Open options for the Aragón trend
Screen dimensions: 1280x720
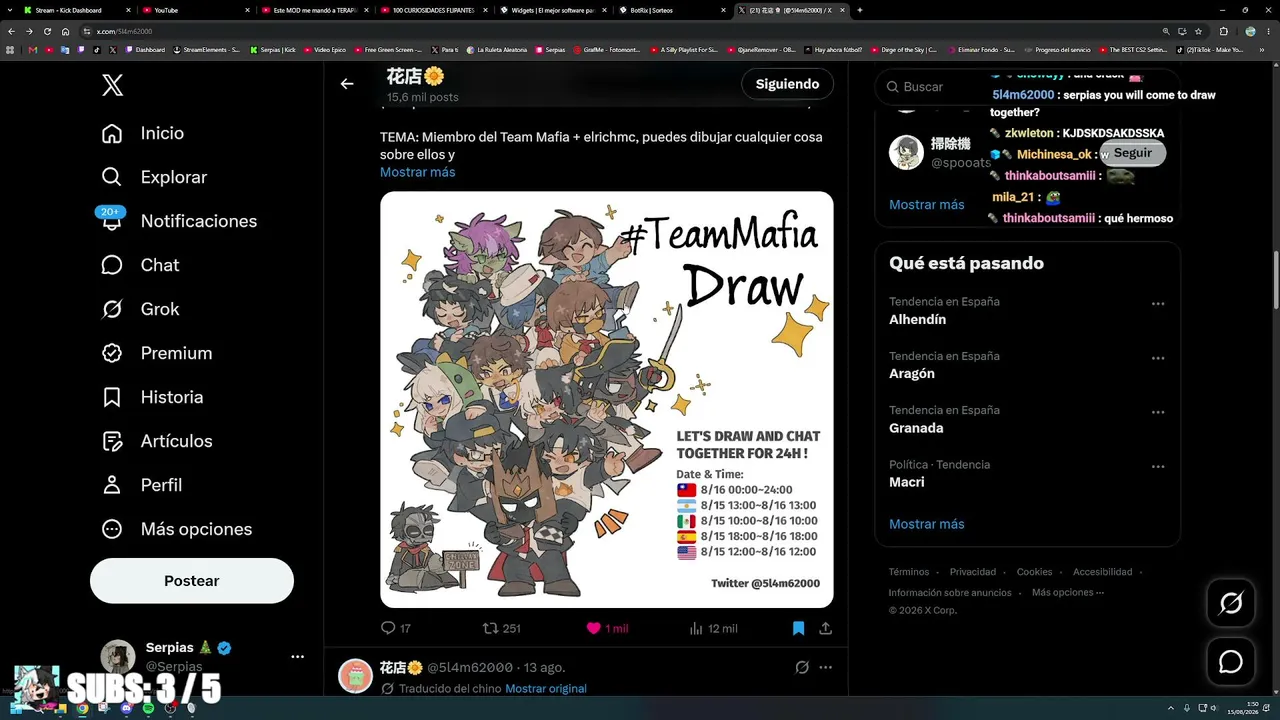1158,358
